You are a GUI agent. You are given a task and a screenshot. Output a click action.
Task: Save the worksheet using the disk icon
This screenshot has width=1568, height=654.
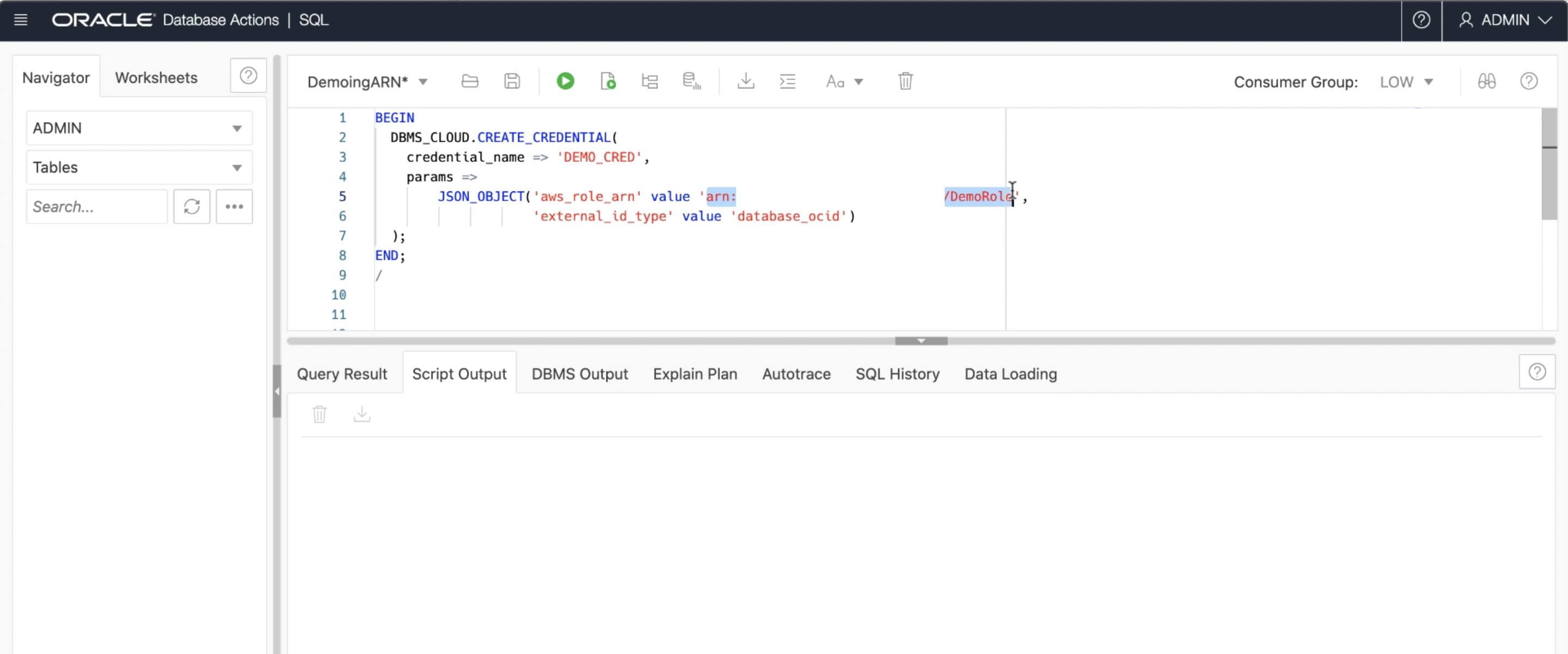pos(512,81)
